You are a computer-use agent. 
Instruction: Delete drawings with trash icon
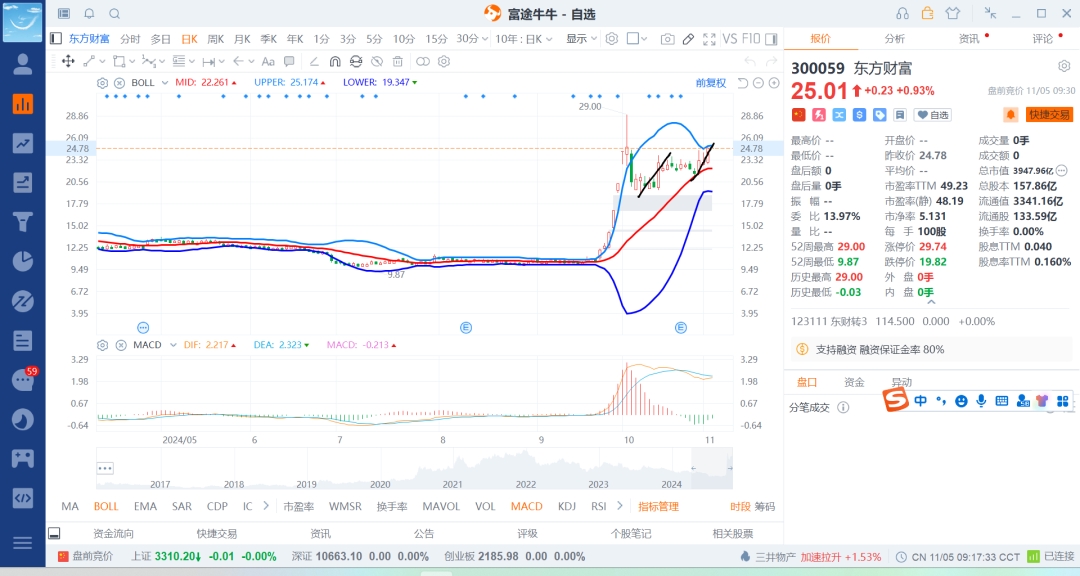pyautogui.click(x=397, y=61)
